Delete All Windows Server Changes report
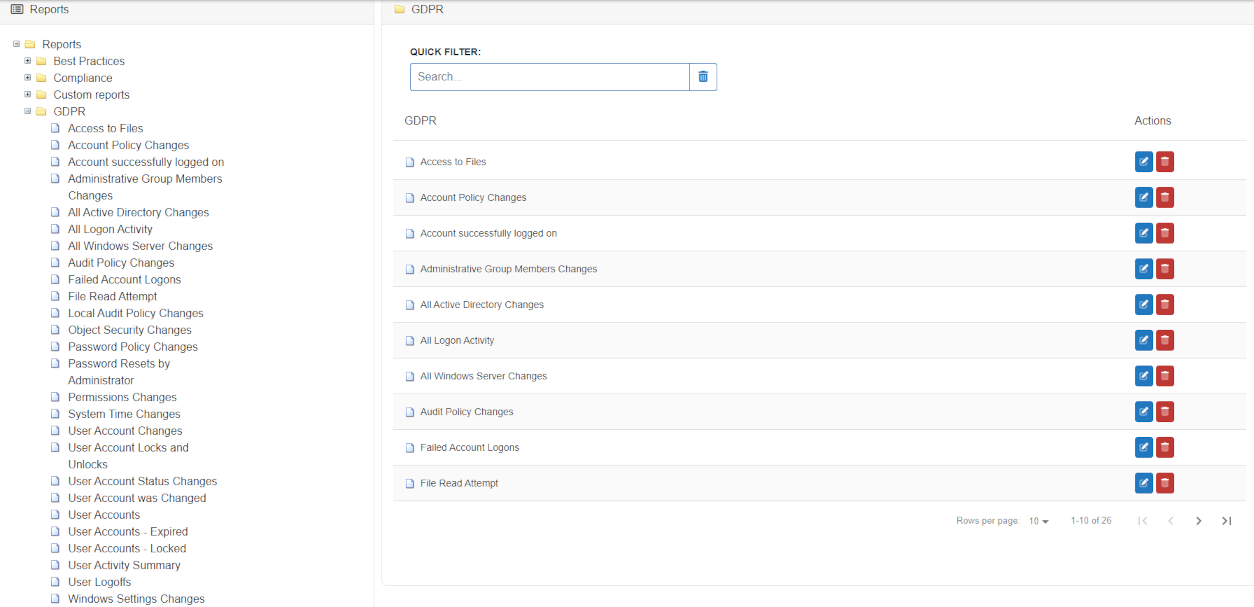 pyautogui.click(x=1165, y=376)
